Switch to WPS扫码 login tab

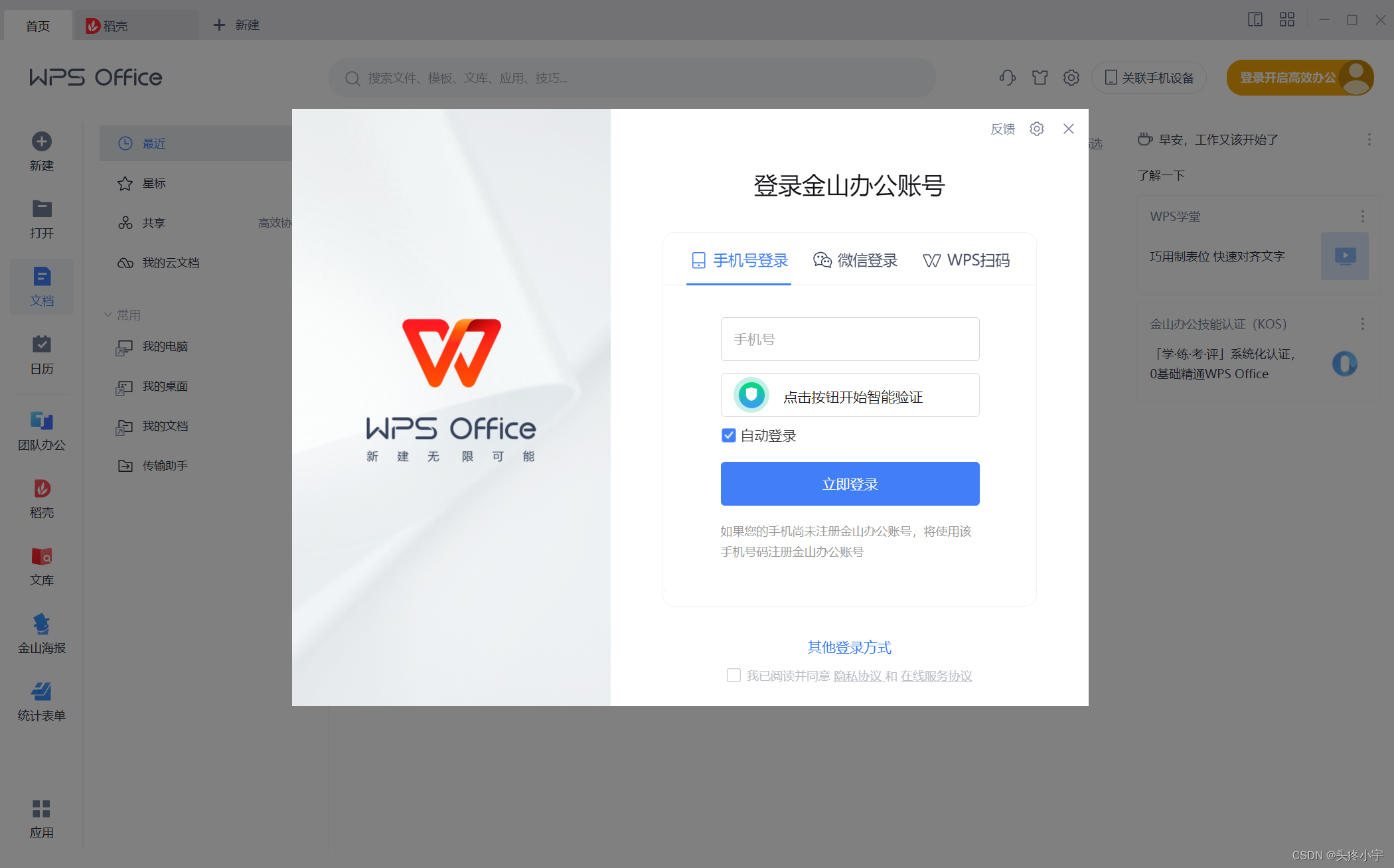pos(967,260)
